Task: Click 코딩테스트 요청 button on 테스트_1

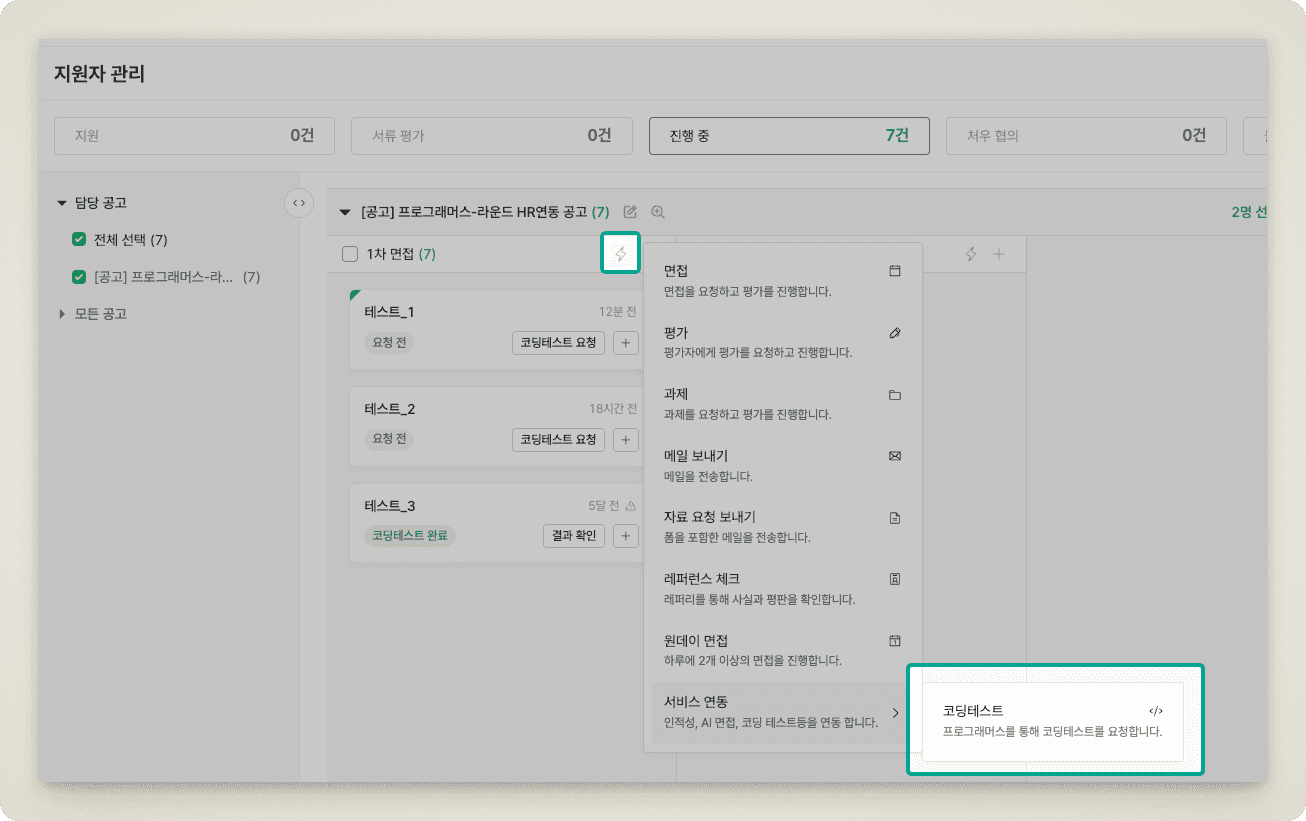Action: pos(558,343)
